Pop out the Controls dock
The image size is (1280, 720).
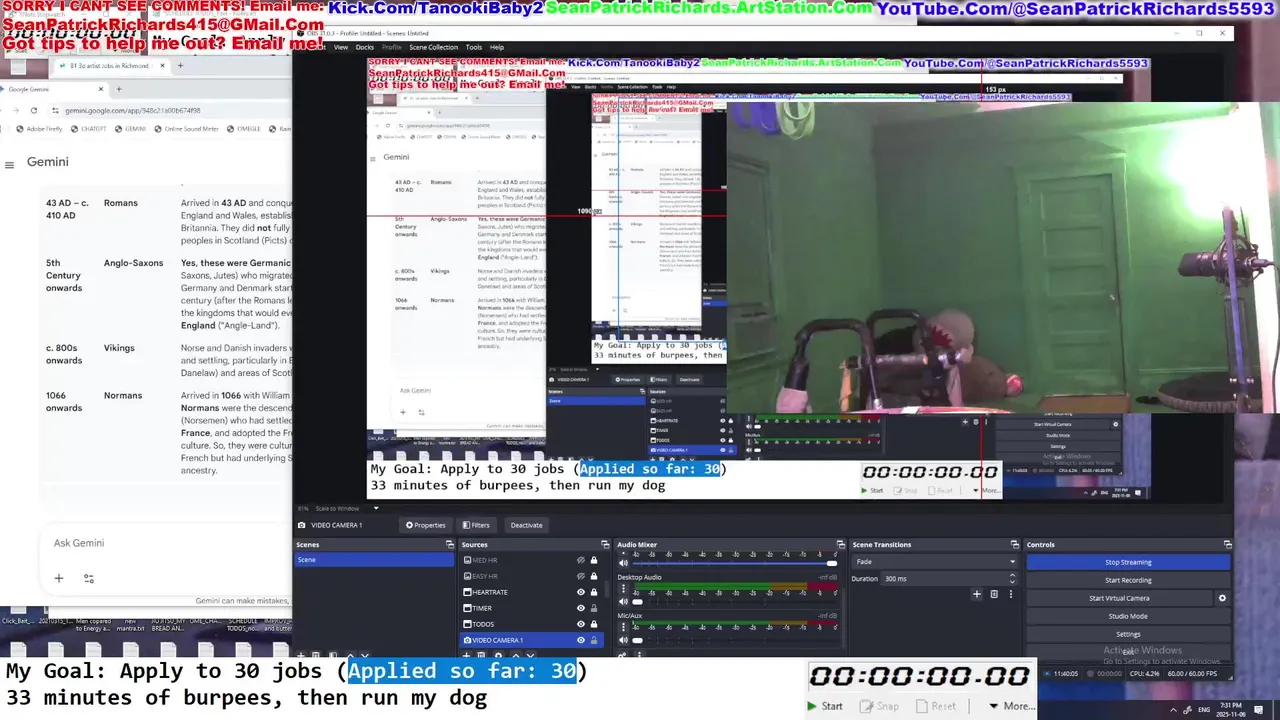point(1227,545)
